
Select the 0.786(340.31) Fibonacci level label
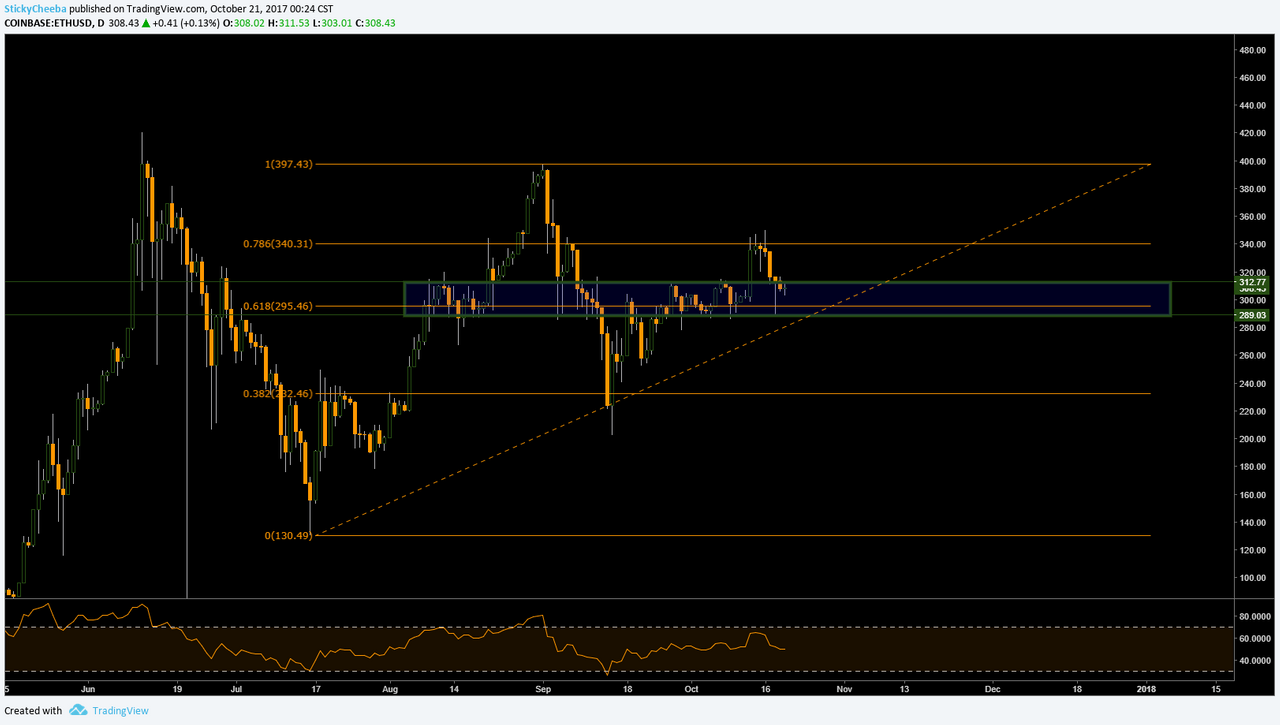click(278, 243)
